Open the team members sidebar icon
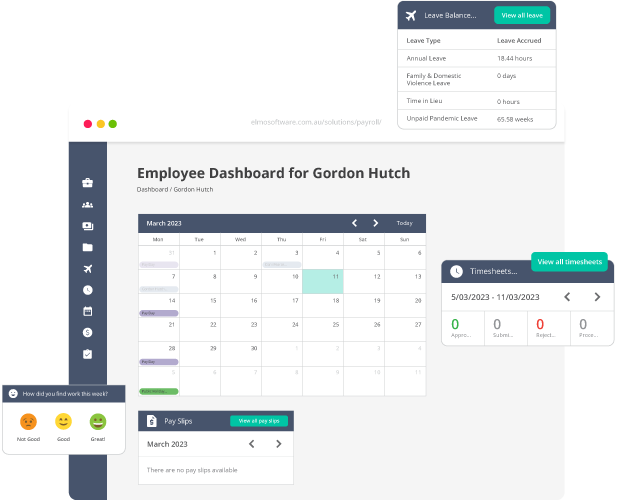Viewport: 620px width, 500px height. point(88,204)
